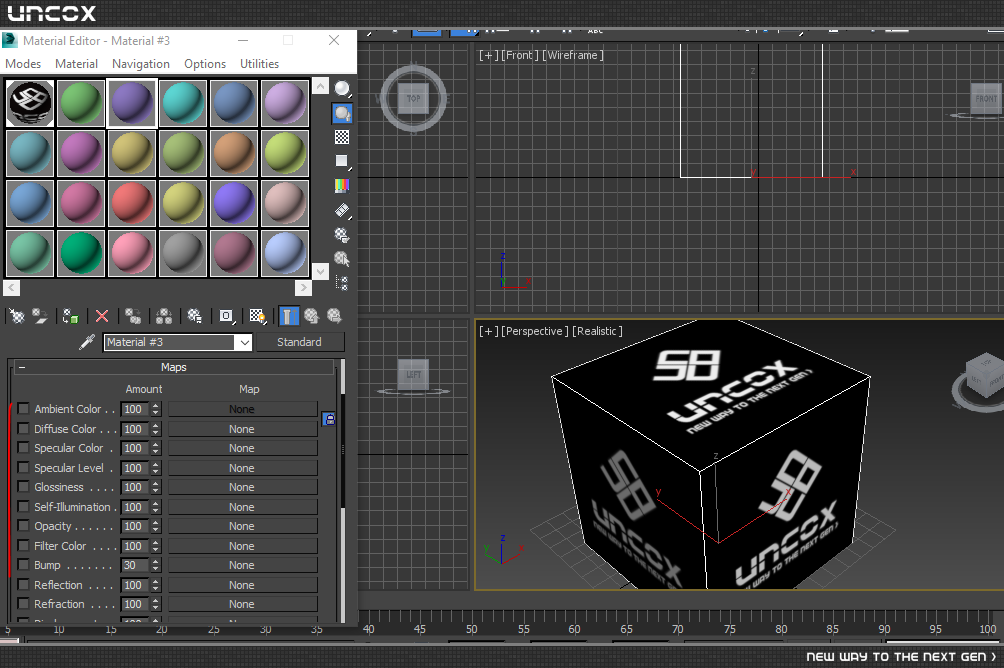
Task: Enable the Specular Color map checkbox
Action: tap(23, 448)
